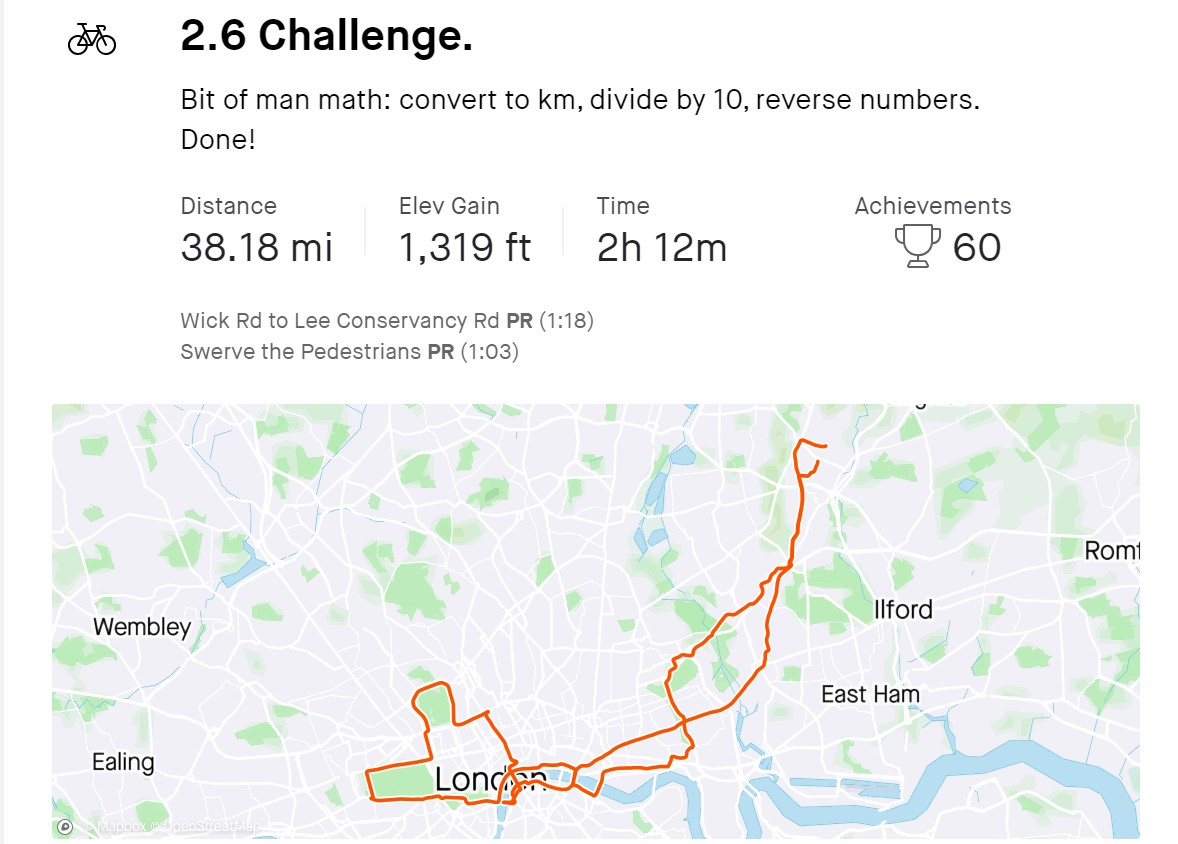Click the Achievements heading label

pyautogui.click(x=932, y=206)
